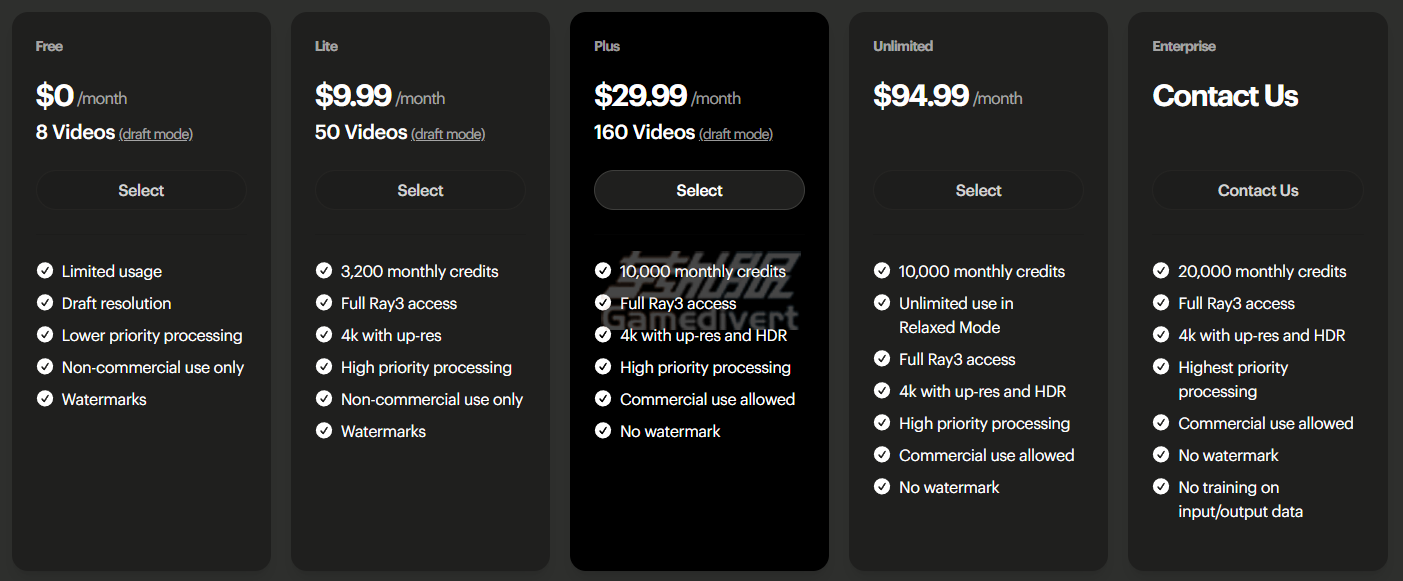Click the Enterprise Contact Us heading
Screen dimensions: 1403x581
1225,96
